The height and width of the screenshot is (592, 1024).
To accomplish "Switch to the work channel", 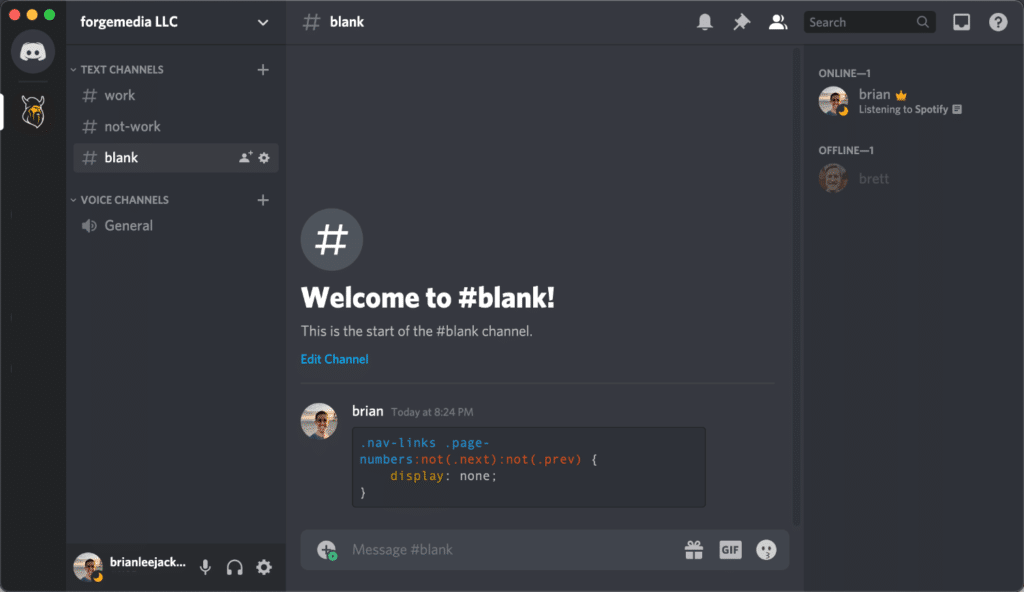I will [119, 96].
